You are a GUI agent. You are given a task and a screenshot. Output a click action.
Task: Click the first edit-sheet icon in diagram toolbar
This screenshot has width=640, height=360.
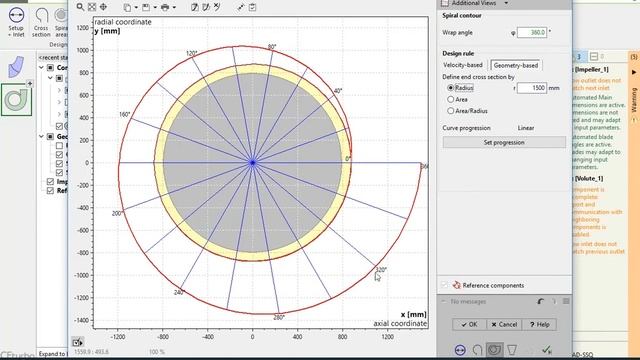click(x=195, y=7)
